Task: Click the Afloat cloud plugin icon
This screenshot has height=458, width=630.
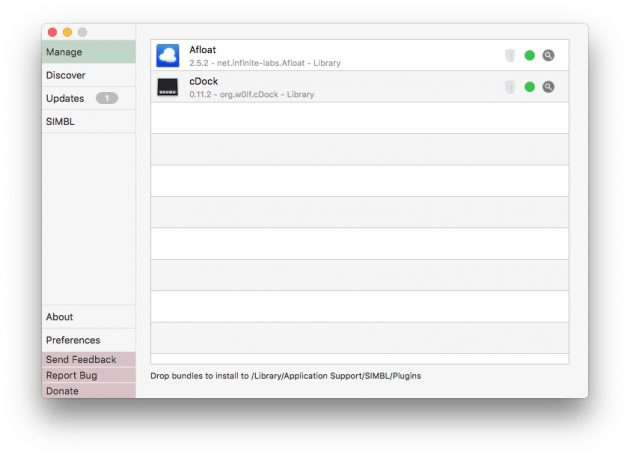Action: coord(168,55)
